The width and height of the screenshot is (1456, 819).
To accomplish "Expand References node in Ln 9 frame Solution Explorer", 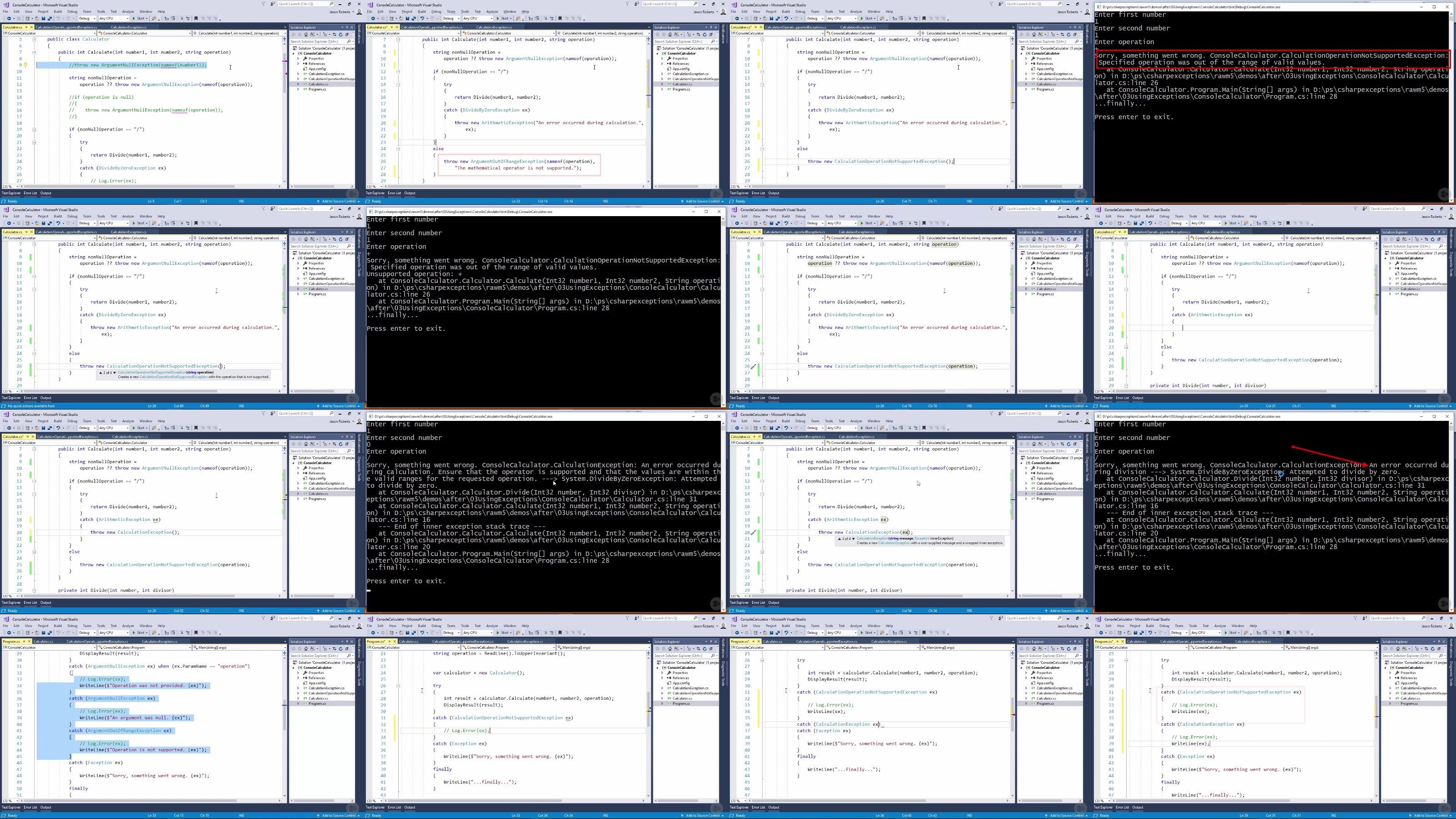I will [298, 64].
